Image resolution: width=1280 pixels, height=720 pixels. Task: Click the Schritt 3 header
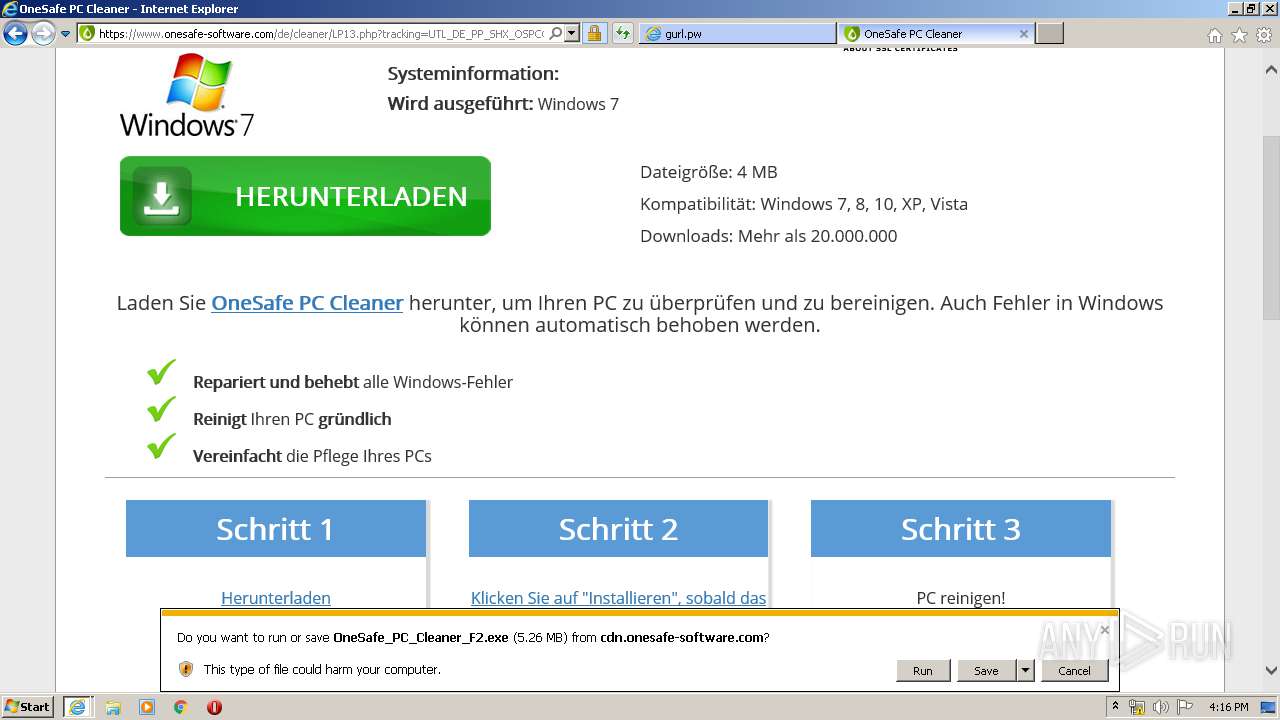point(961,528)
